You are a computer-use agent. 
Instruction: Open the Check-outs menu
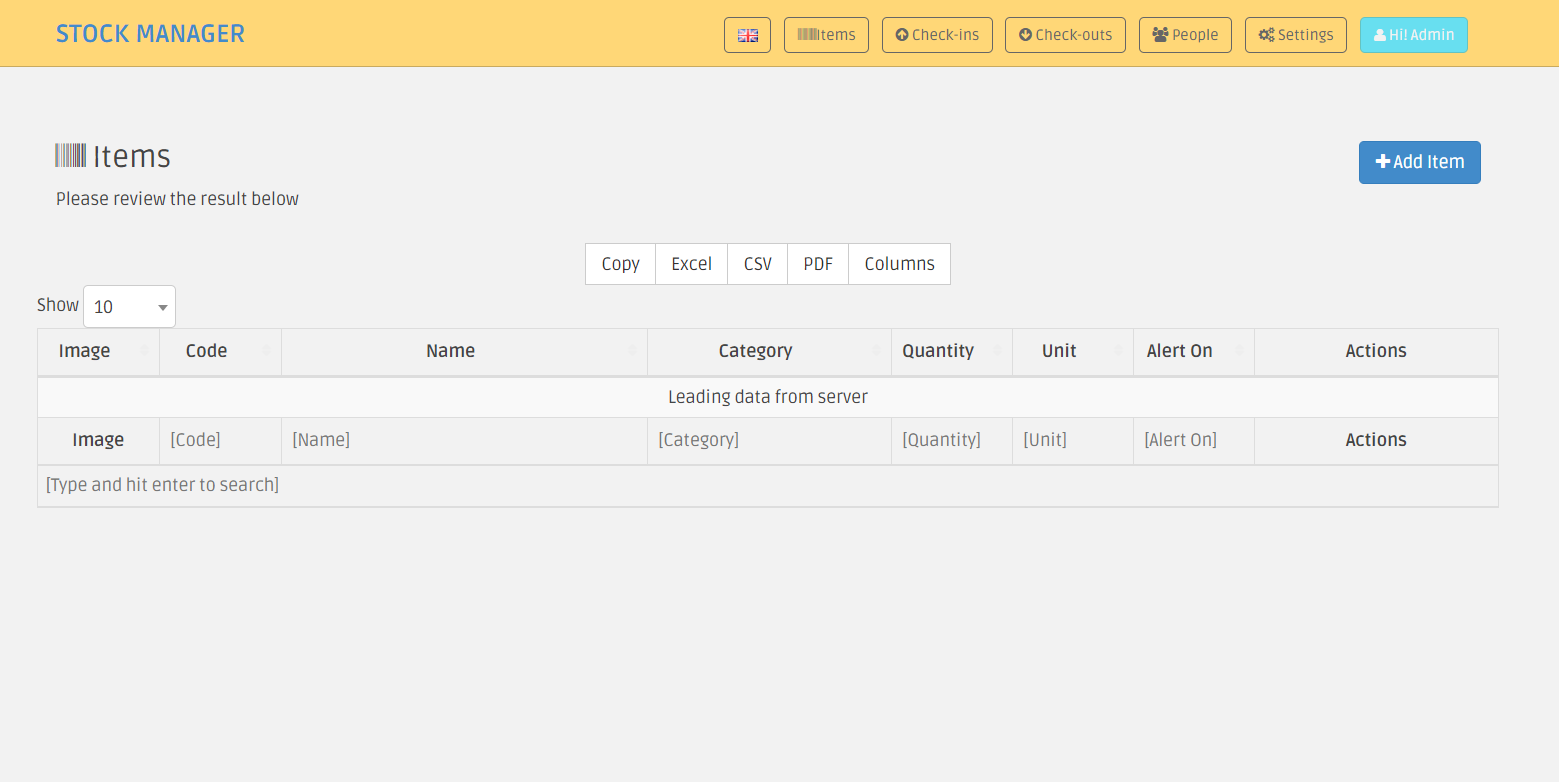pyautogui.click(x=1065, y=35)
